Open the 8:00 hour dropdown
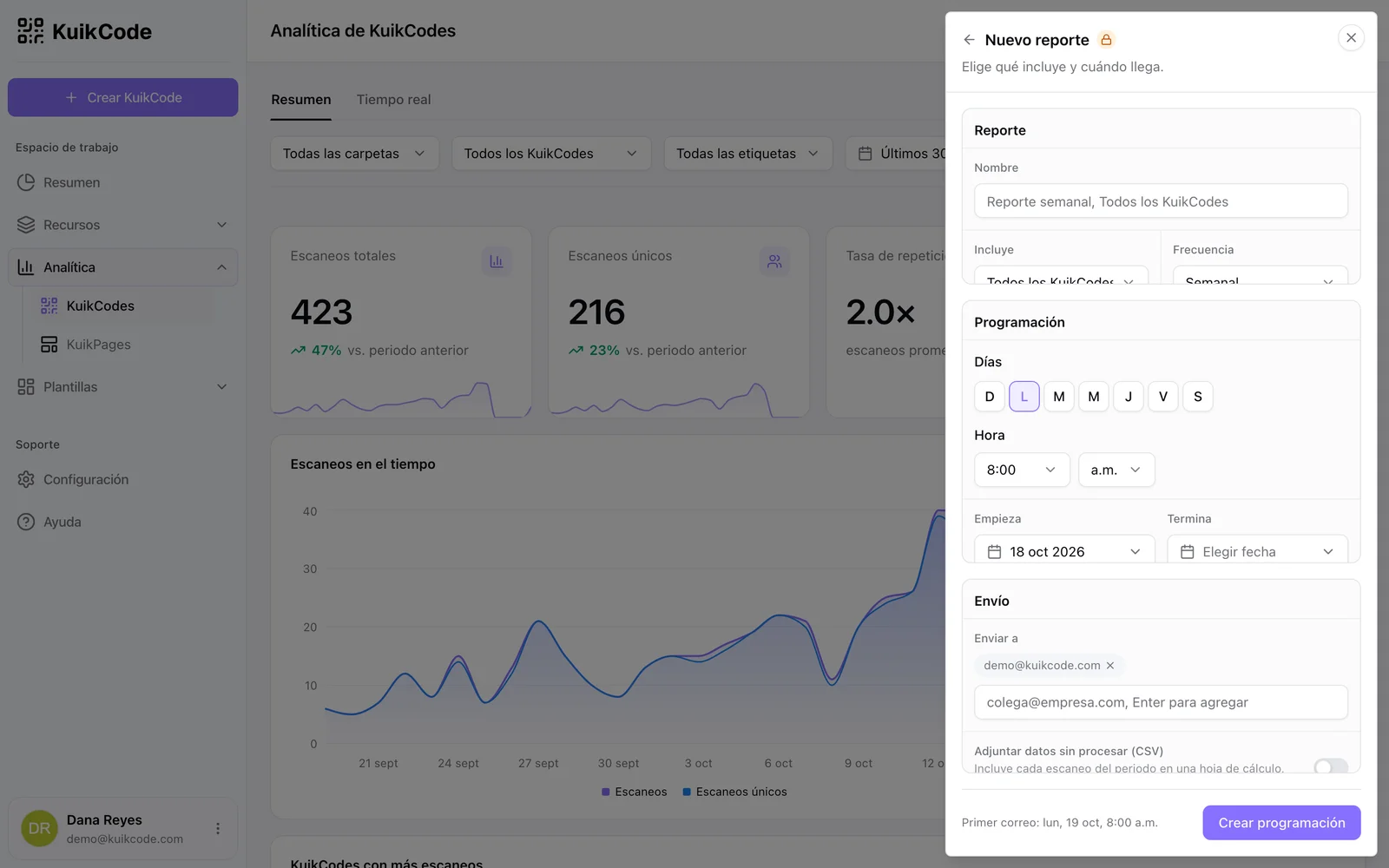 [1022, 470]
